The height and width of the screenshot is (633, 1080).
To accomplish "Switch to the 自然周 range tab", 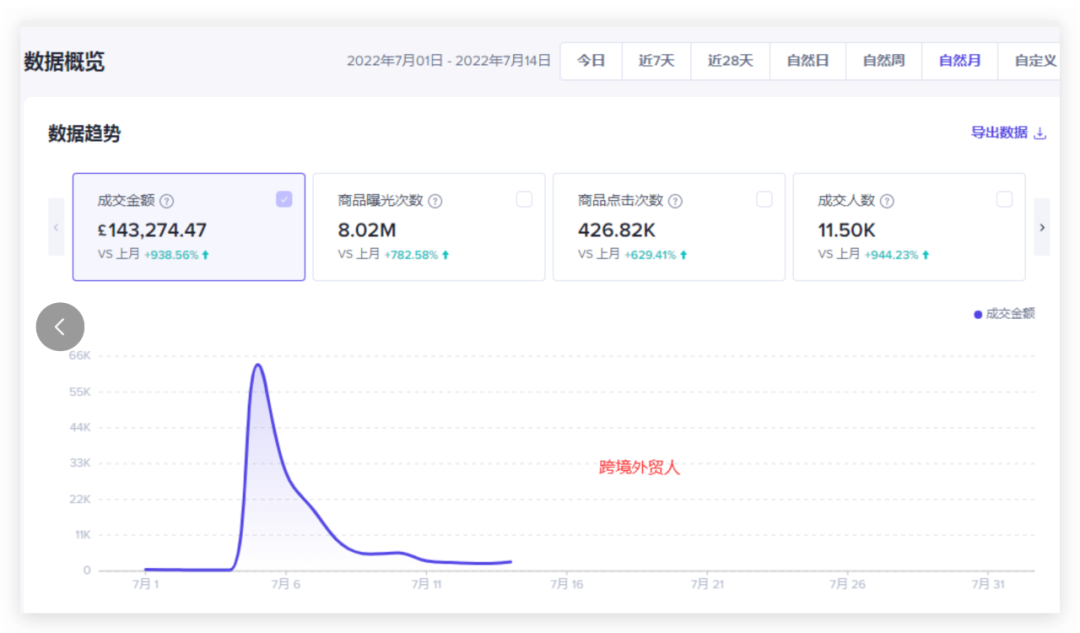I will (x=884, y=61).
